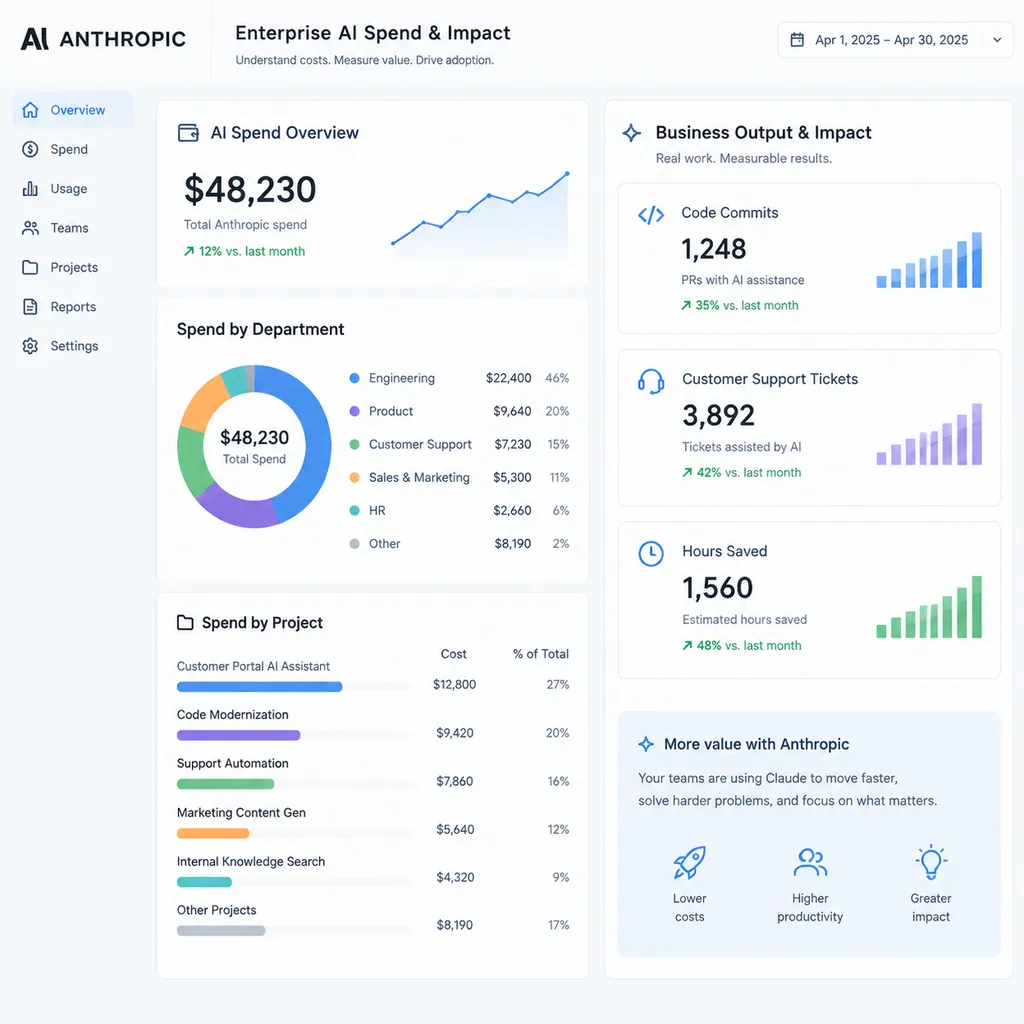Click the Spend by Department donut chart
1024x1024 pixels.
coord(254,446)
